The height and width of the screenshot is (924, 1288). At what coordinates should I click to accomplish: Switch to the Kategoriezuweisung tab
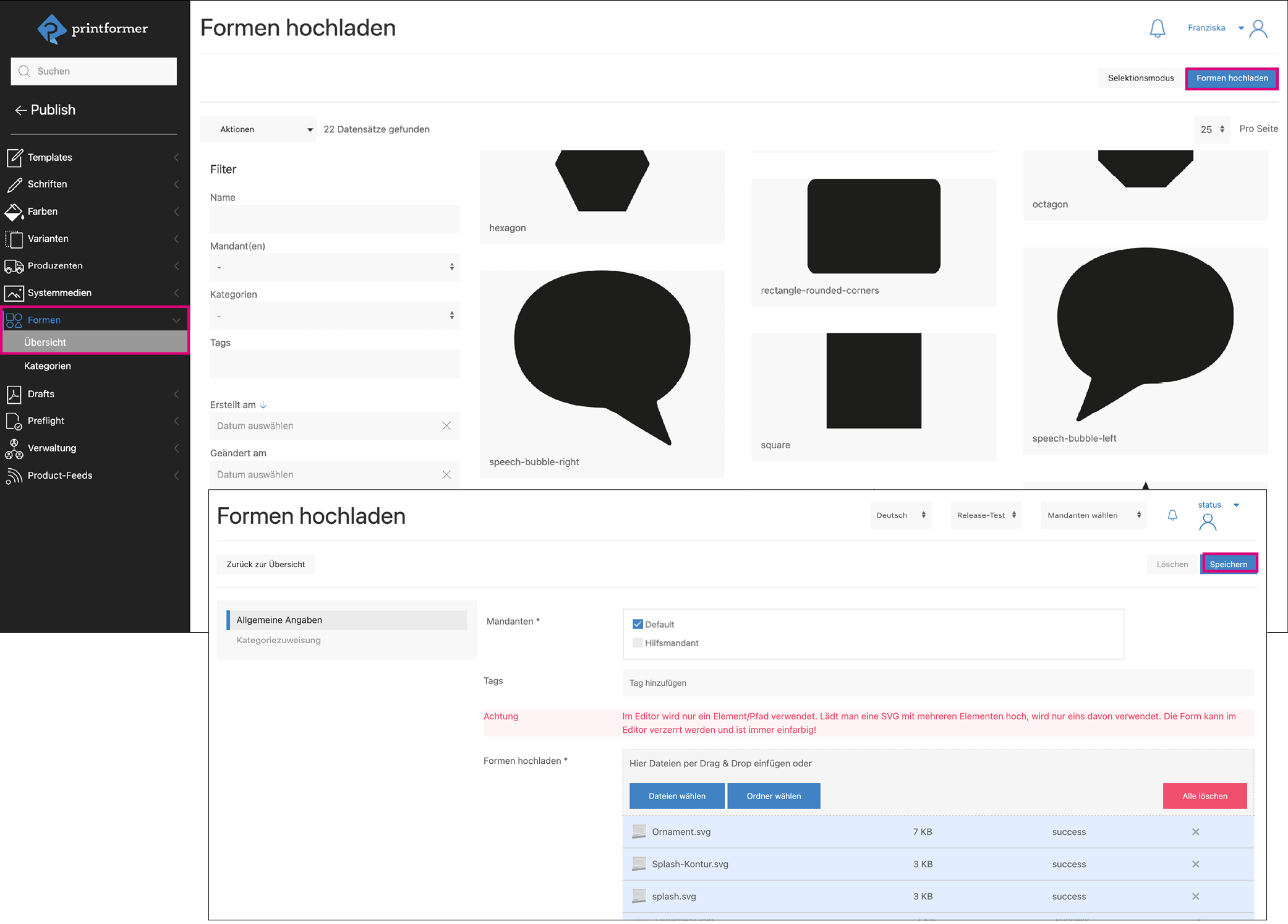click(x=278, y=640)
